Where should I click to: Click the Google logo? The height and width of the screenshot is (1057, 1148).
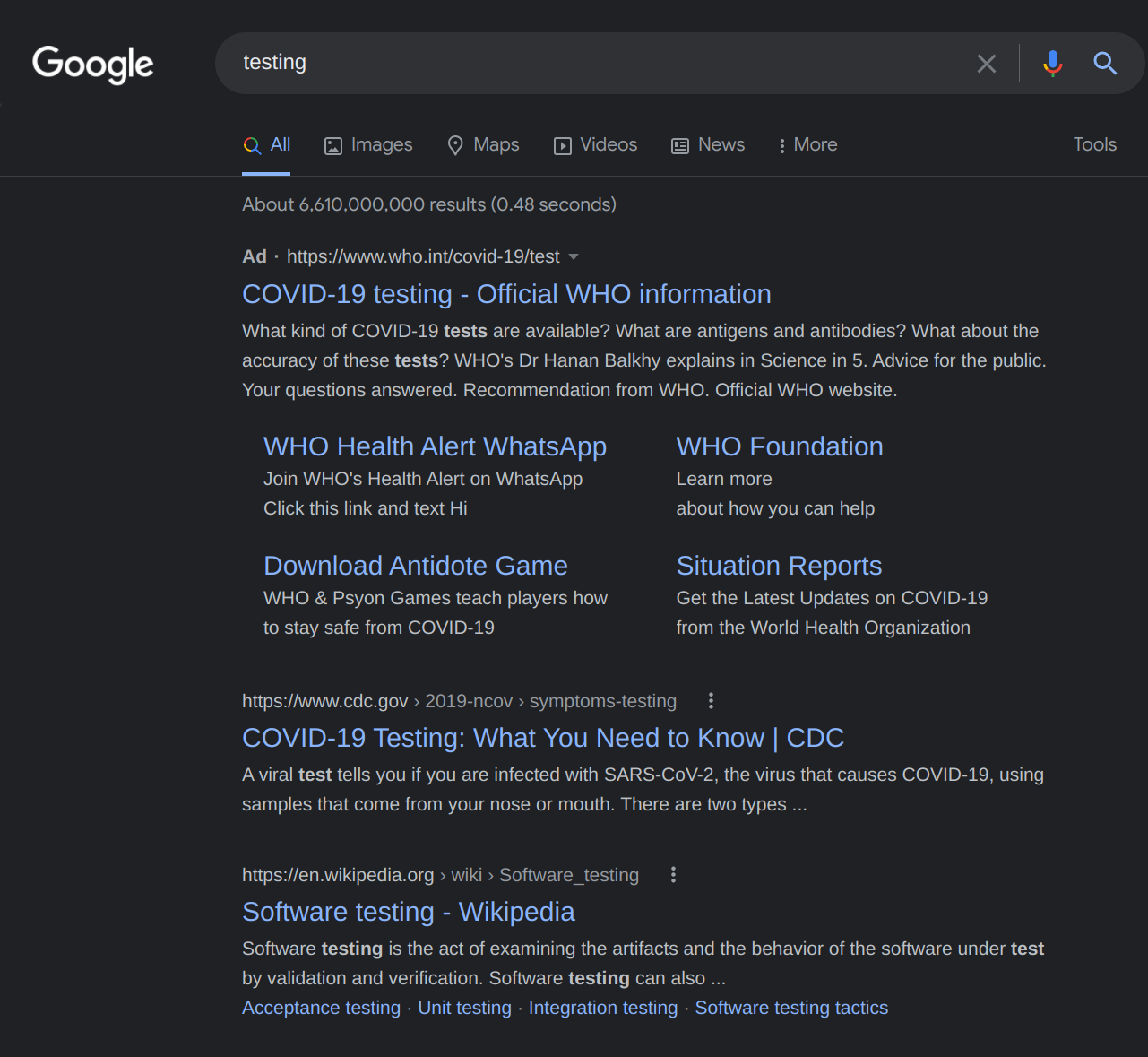point(93,64)
